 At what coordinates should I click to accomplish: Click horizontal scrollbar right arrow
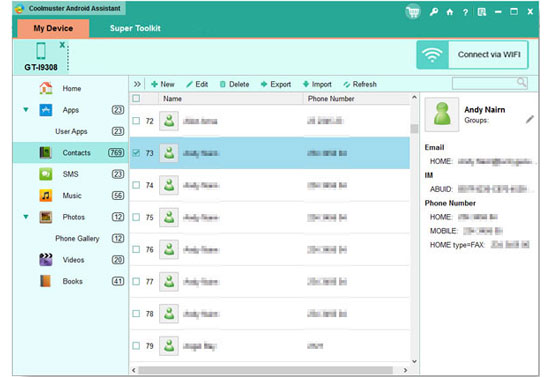[x=405, y=370]
